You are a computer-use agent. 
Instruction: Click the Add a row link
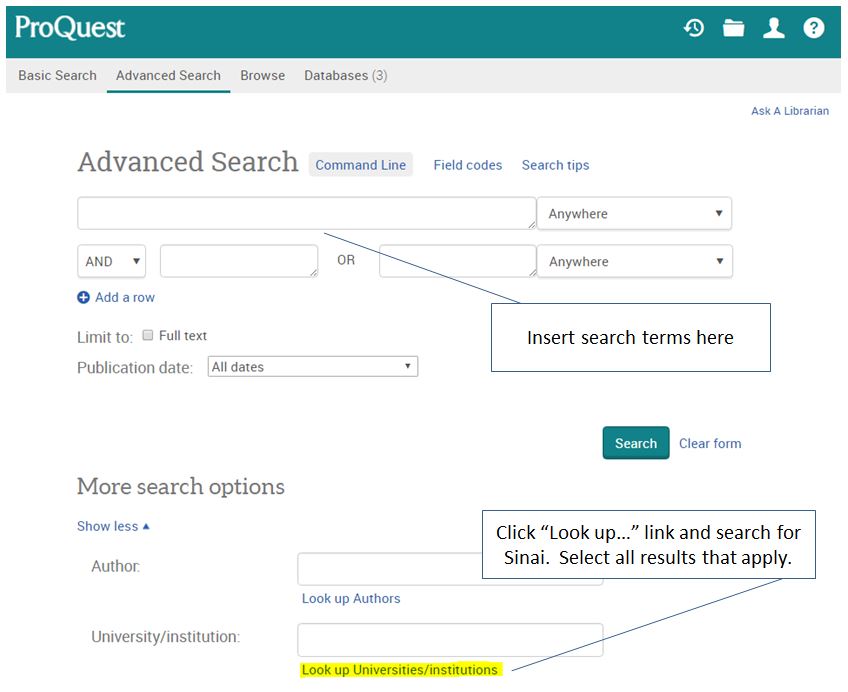click(x=125, y=297)
